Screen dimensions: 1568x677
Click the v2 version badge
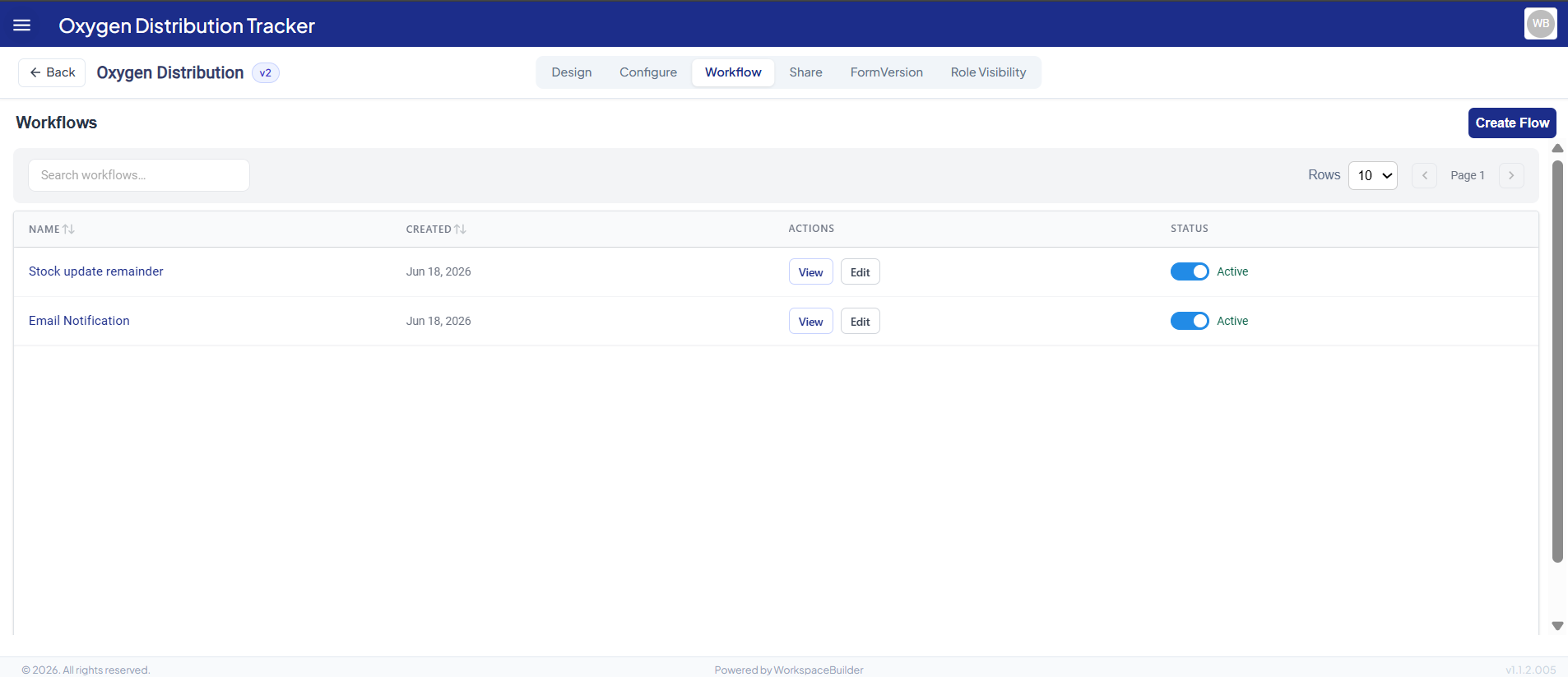click(x=265, y=72)
